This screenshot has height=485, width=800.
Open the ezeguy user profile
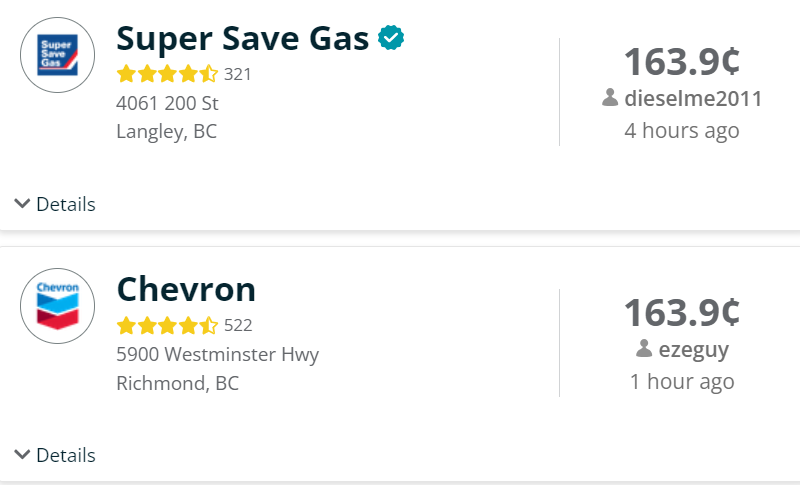[x=694, y=350]
